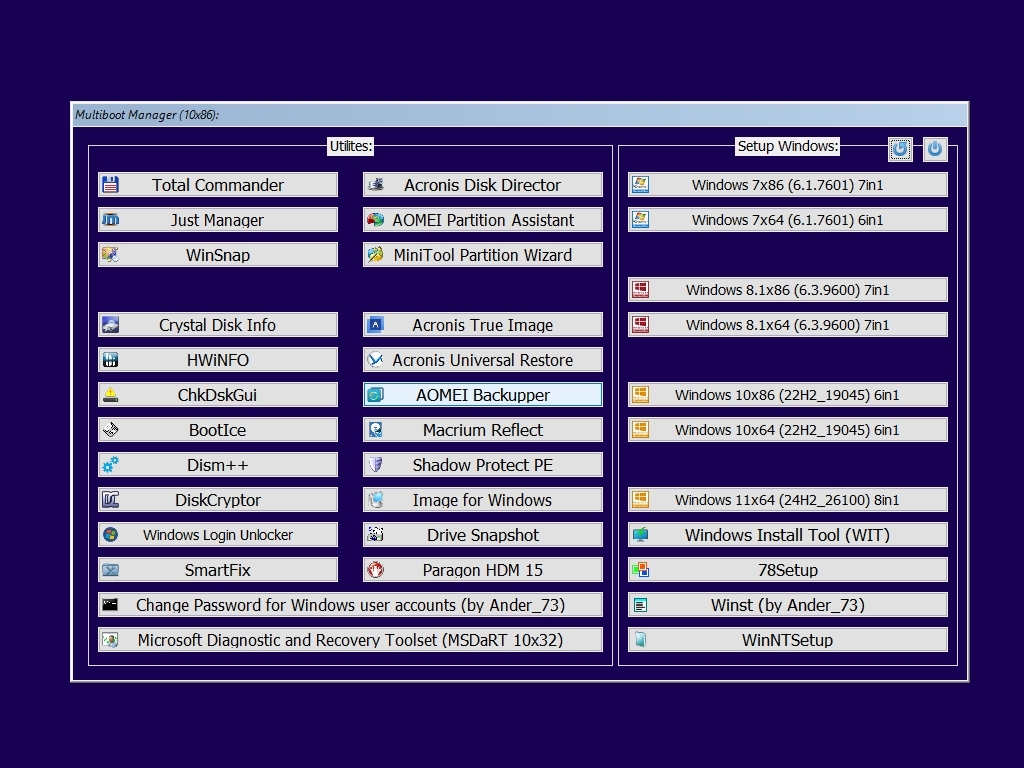Click the Image for Windows icon
The height and width of the screenshot is (768, 1024).
pos(376,500)
